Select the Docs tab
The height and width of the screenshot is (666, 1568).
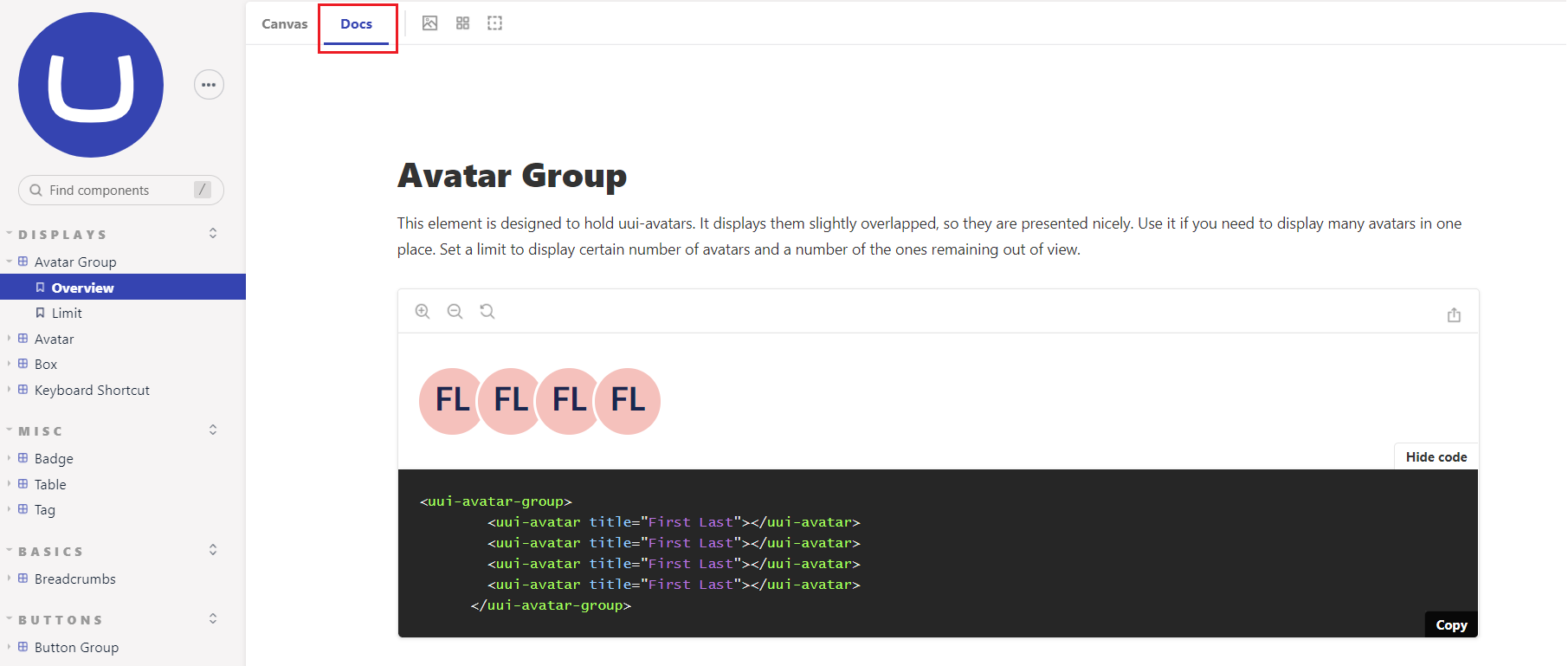click(356, 24)
